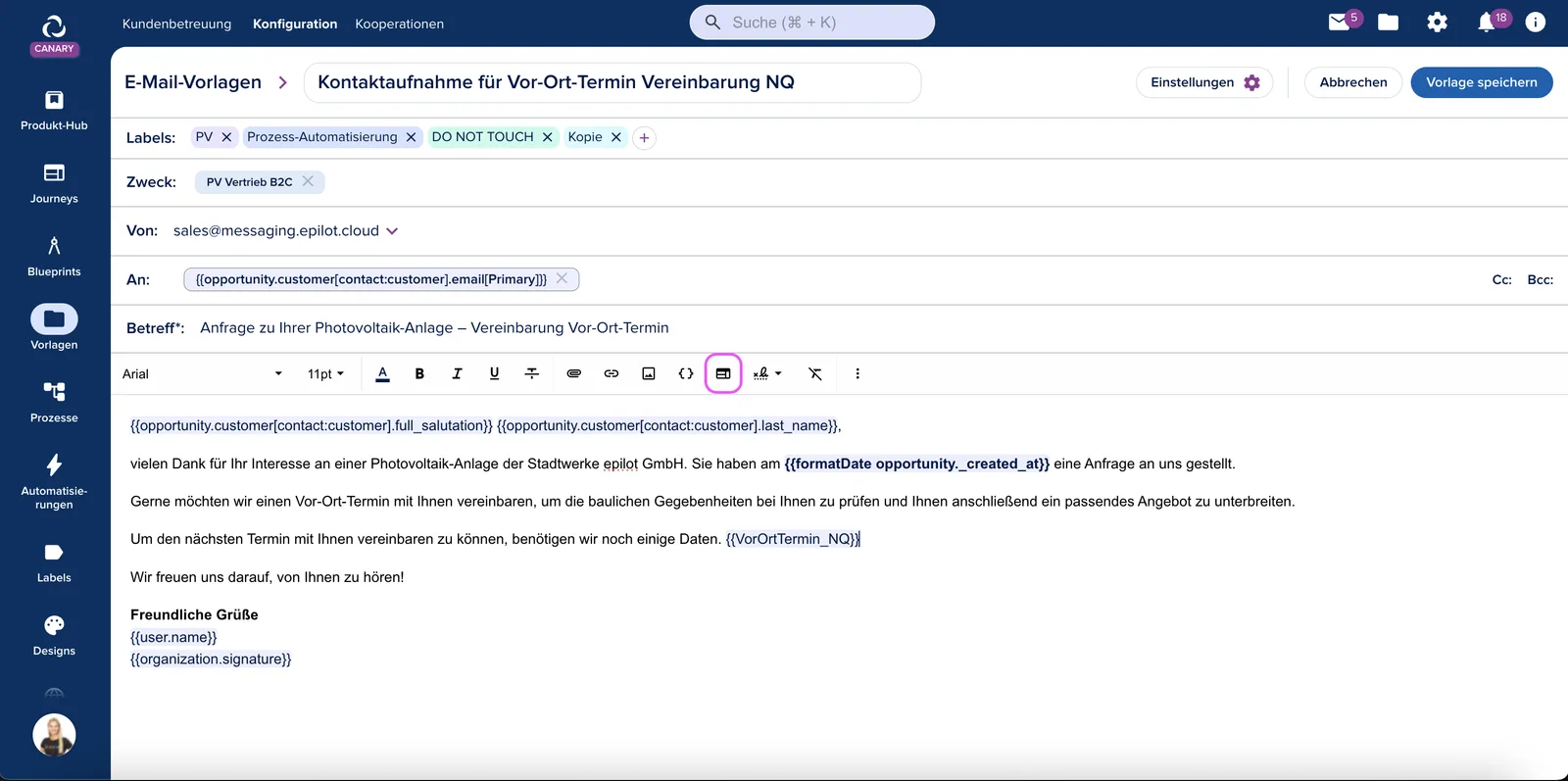Open the messages inbox with 5 badge

pyautogui.click(x=1340, y=22)
